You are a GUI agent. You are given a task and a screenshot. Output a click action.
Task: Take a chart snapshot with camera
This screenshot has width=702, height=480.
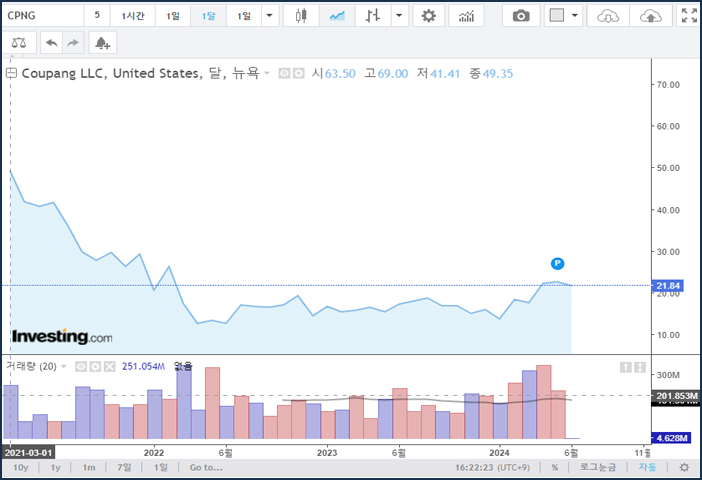coord(521,16)
